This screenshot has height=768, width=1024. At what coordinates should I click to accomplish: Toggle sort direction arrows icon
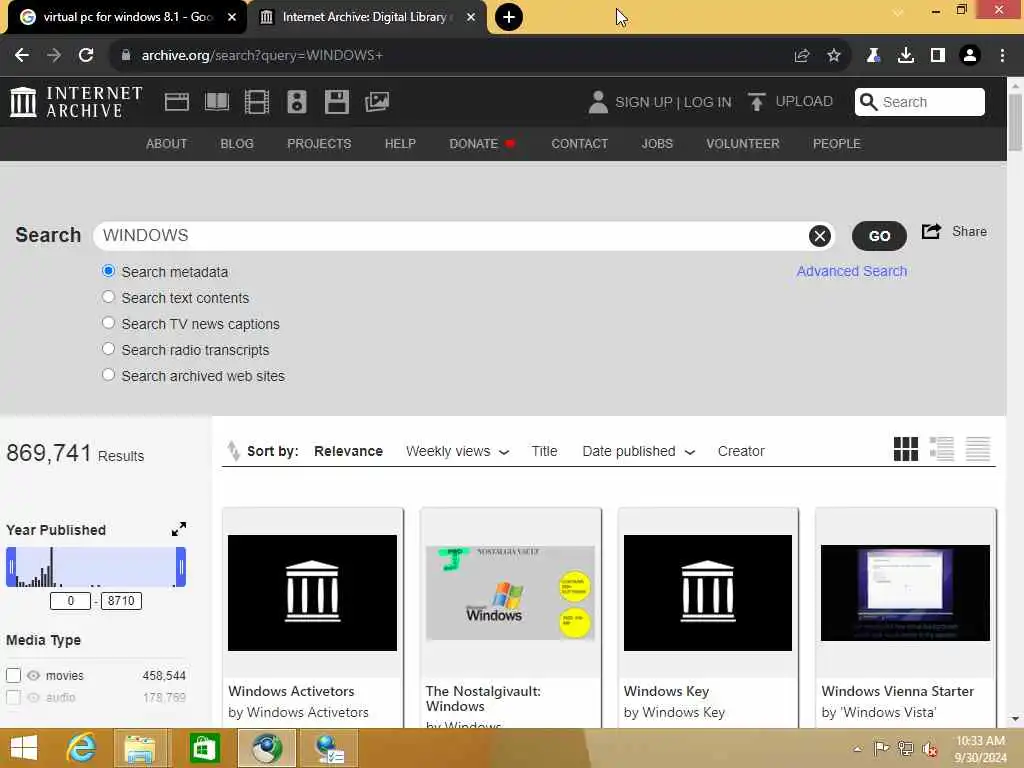tap(233, 451)
